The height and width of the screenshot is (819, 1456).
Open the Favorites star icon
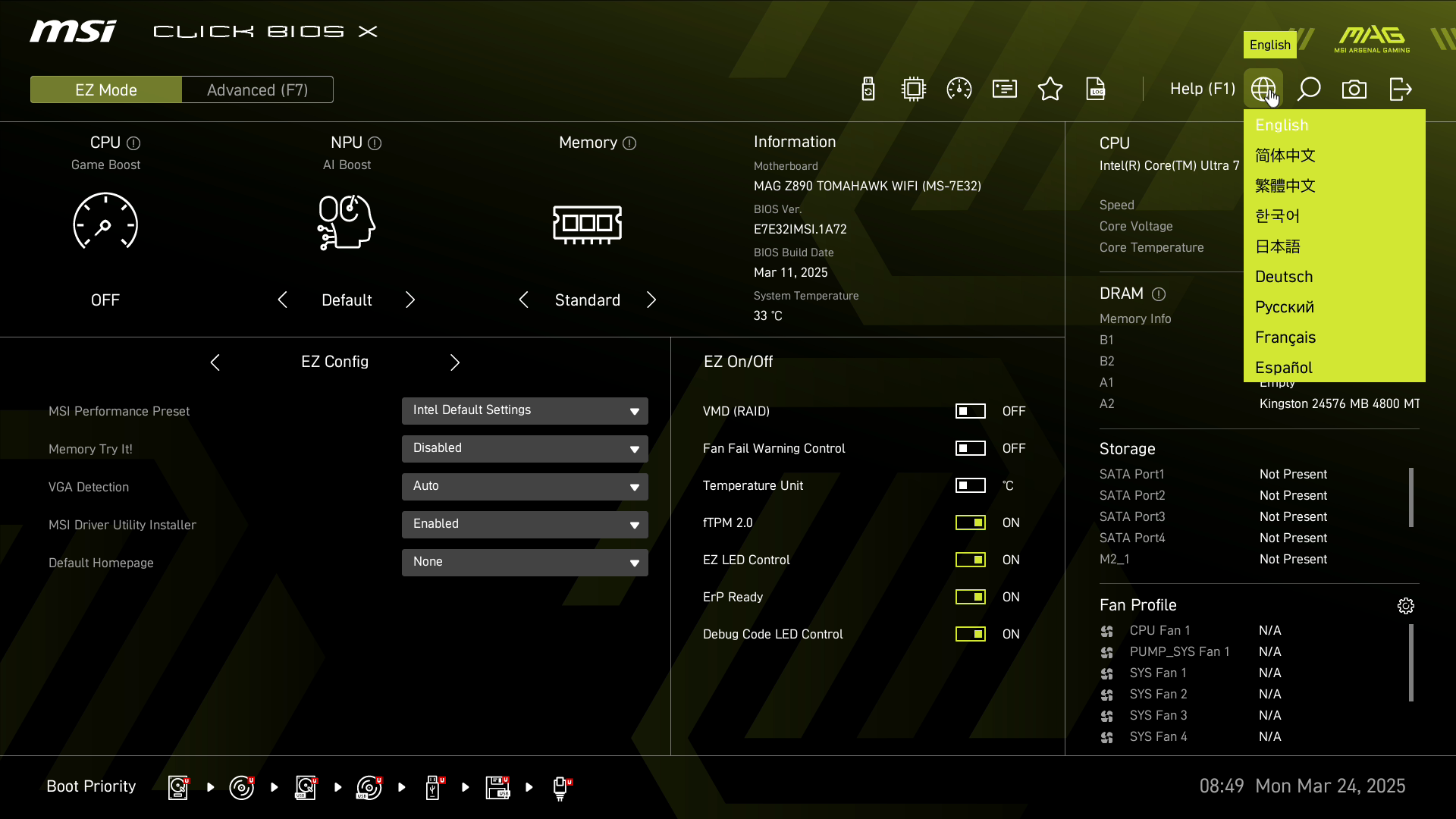click(1050, 89)
